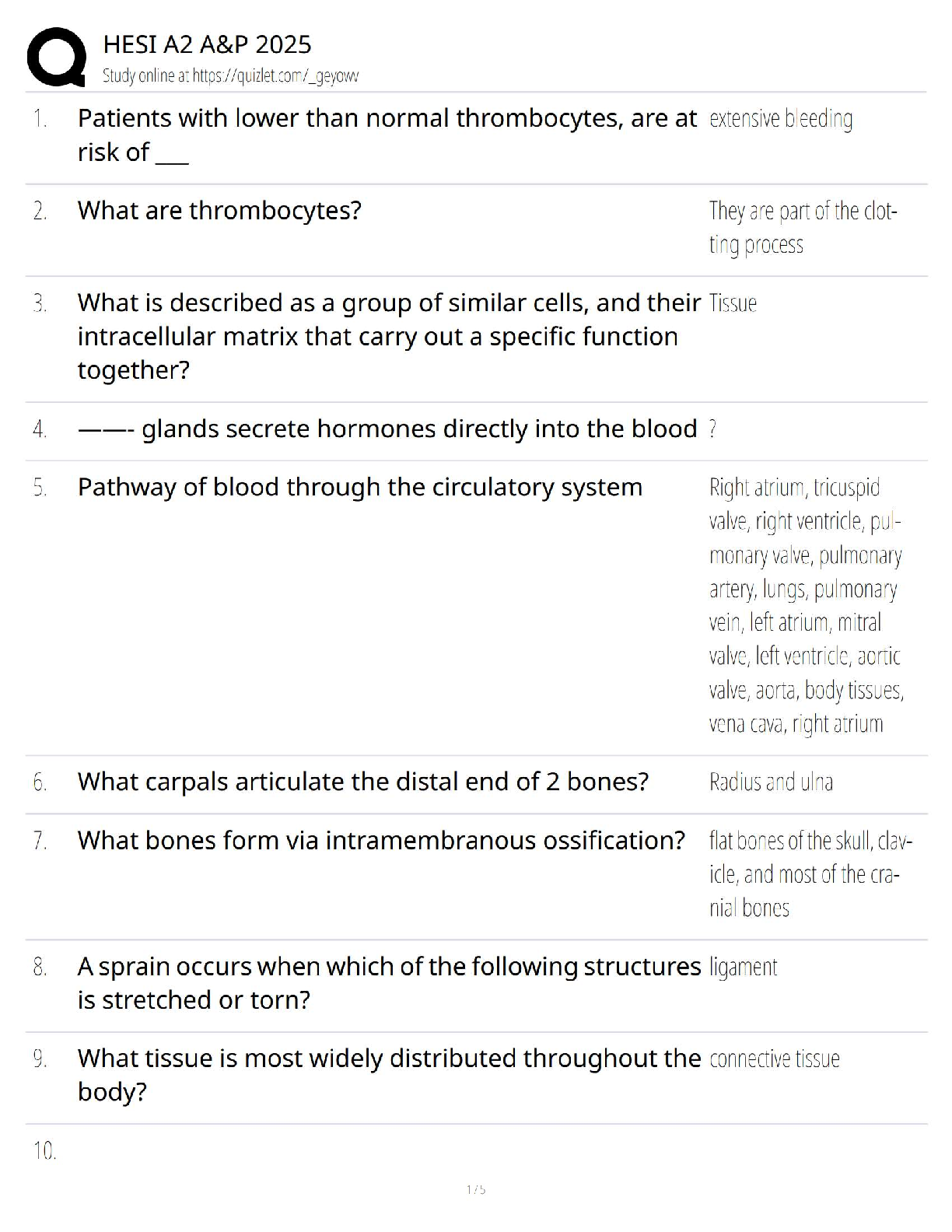Click the 'Radius and ulna' answer

770,782
